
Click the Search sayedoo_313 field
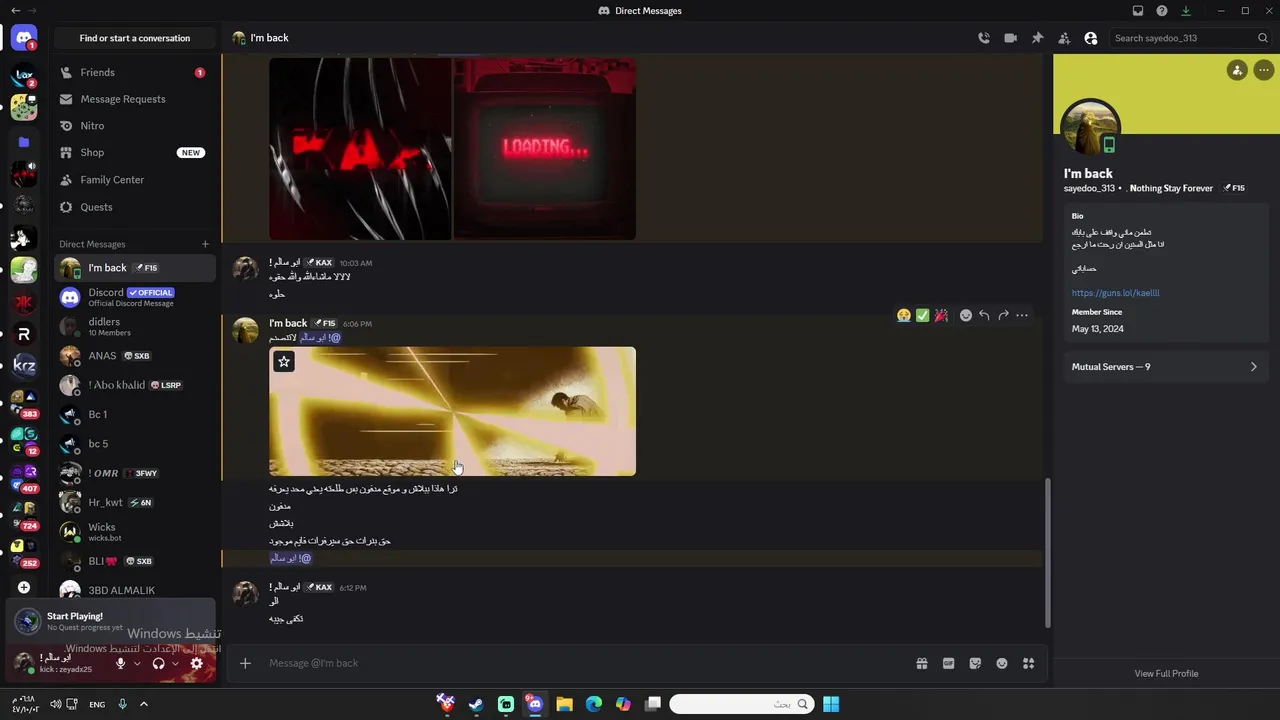tap(1190, 38)
